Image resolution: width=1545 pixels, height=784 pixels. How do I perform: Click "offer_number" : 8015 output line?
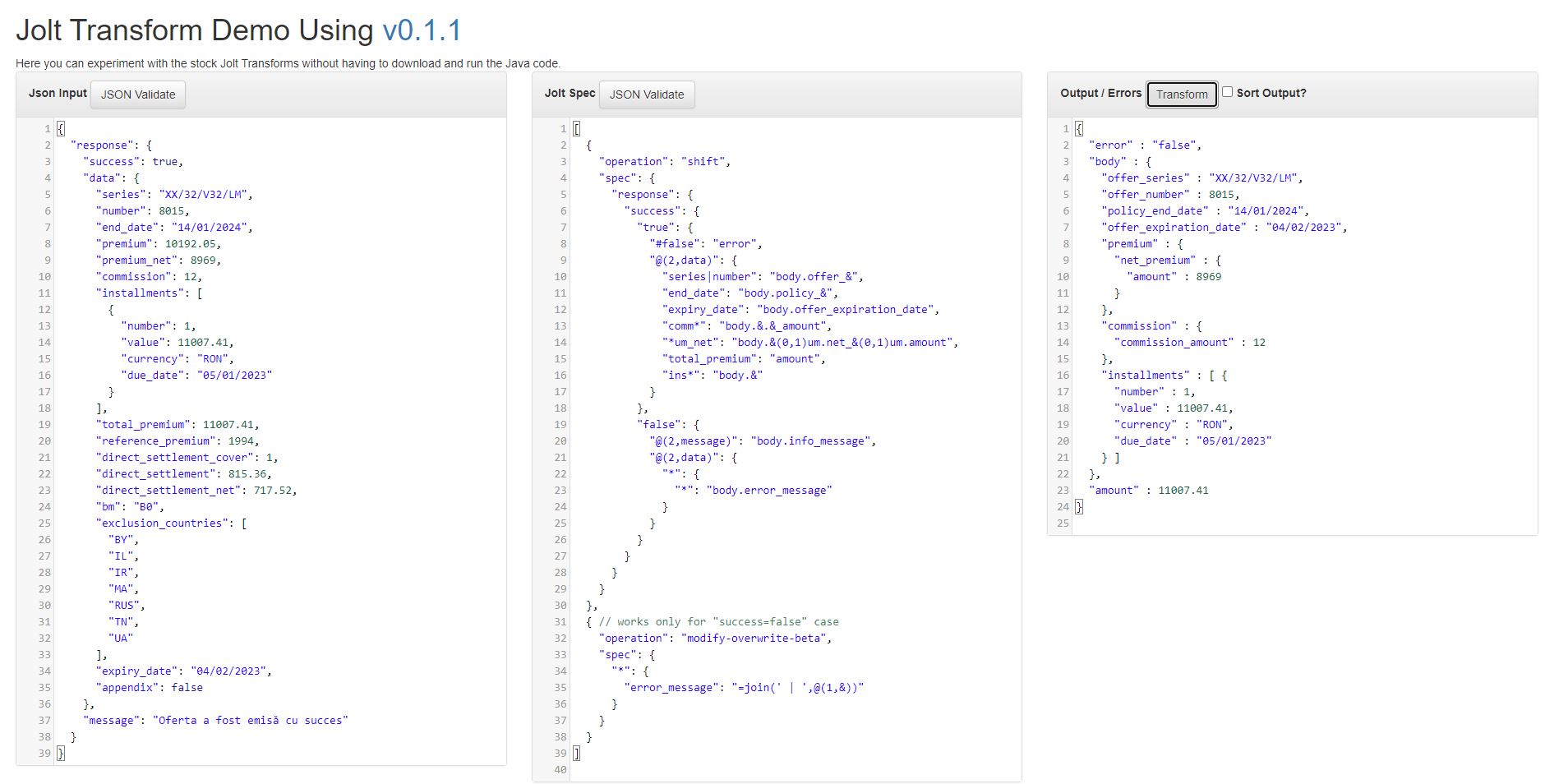point(1170,195)
